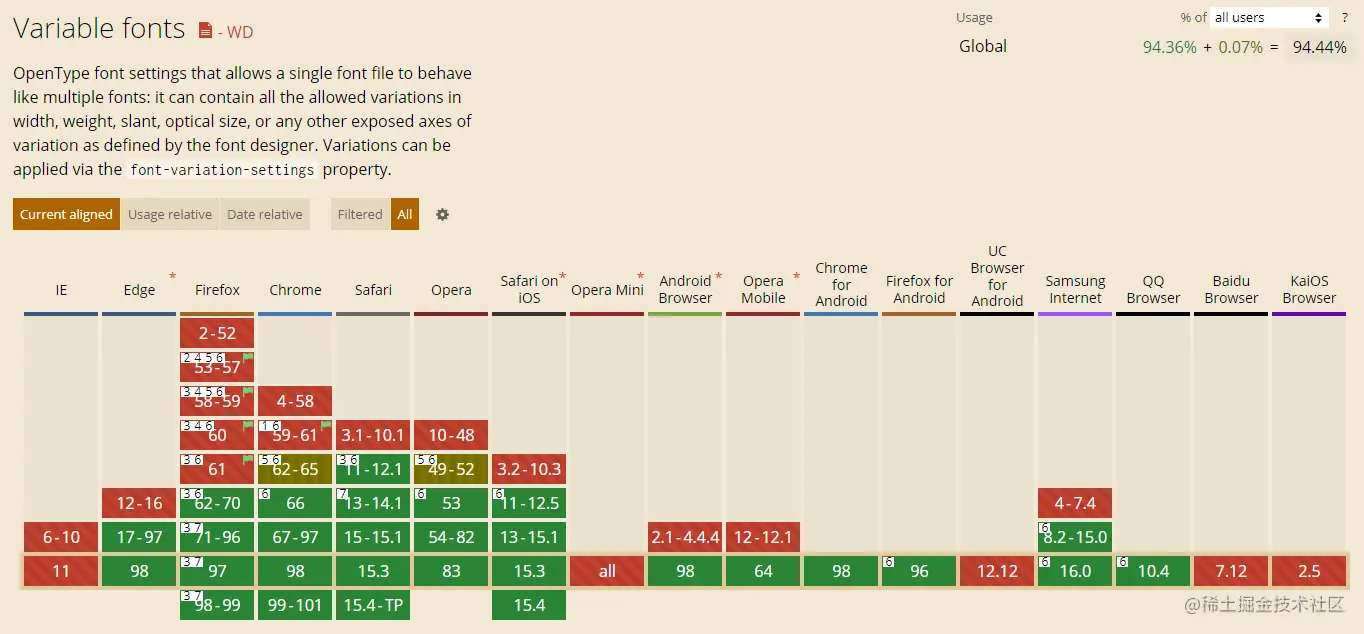Click the Firefox 98-99 cell
This screenshot has width=1364, height=634.
(x=217, y=605)
